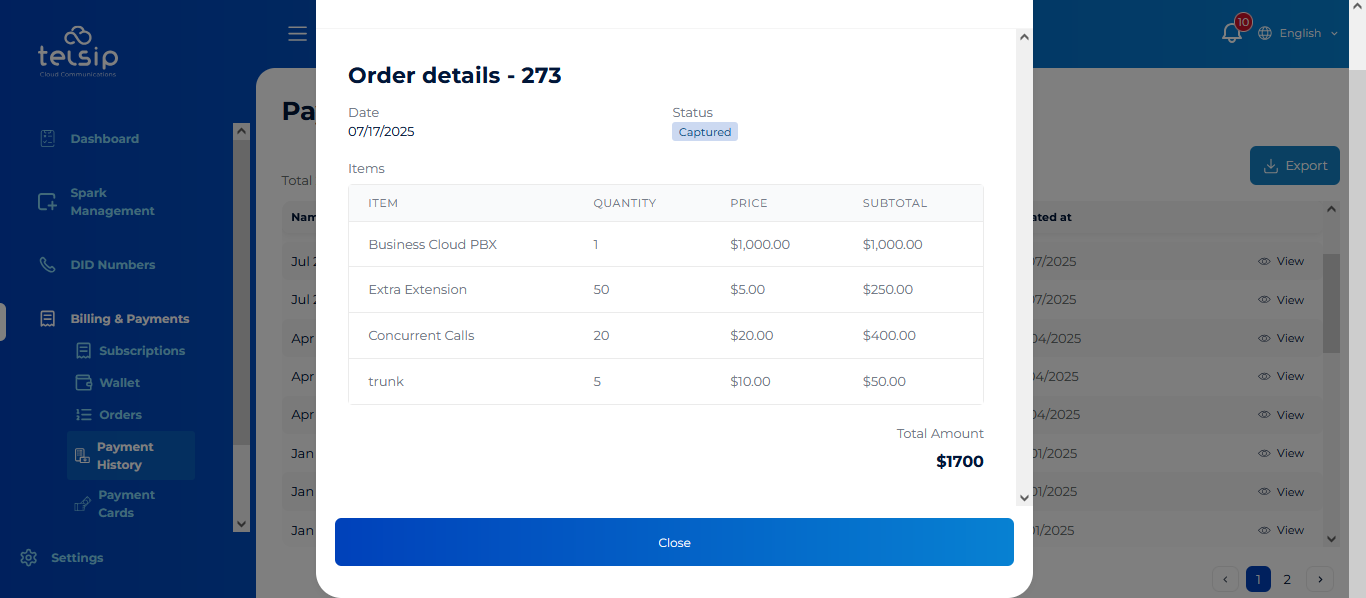Go to page 2
The height and width of the screenshot is (598, 1366).
click(1287, 579)
